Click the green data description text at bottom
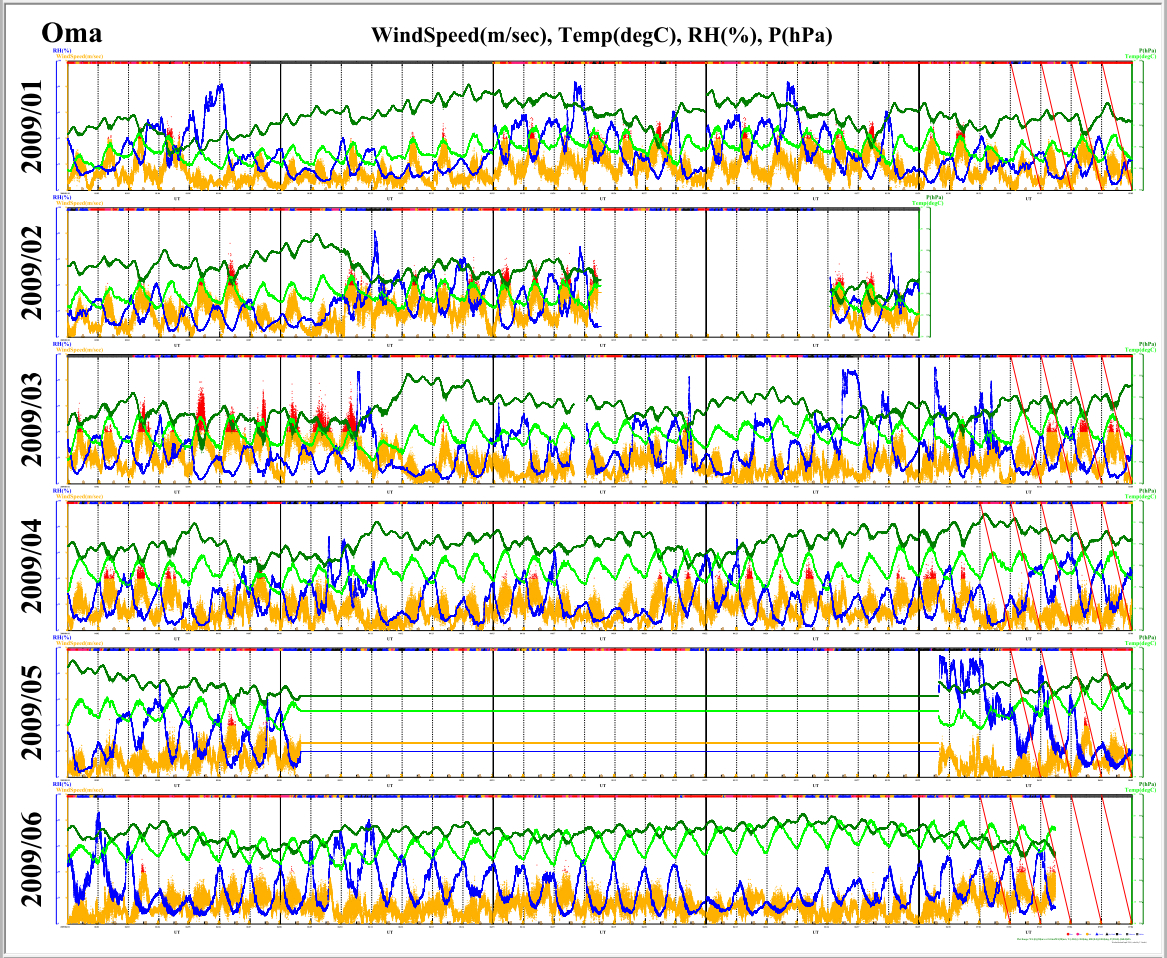The width and height of the screenshot is (1167, 958). click(x=1075, y=939)
